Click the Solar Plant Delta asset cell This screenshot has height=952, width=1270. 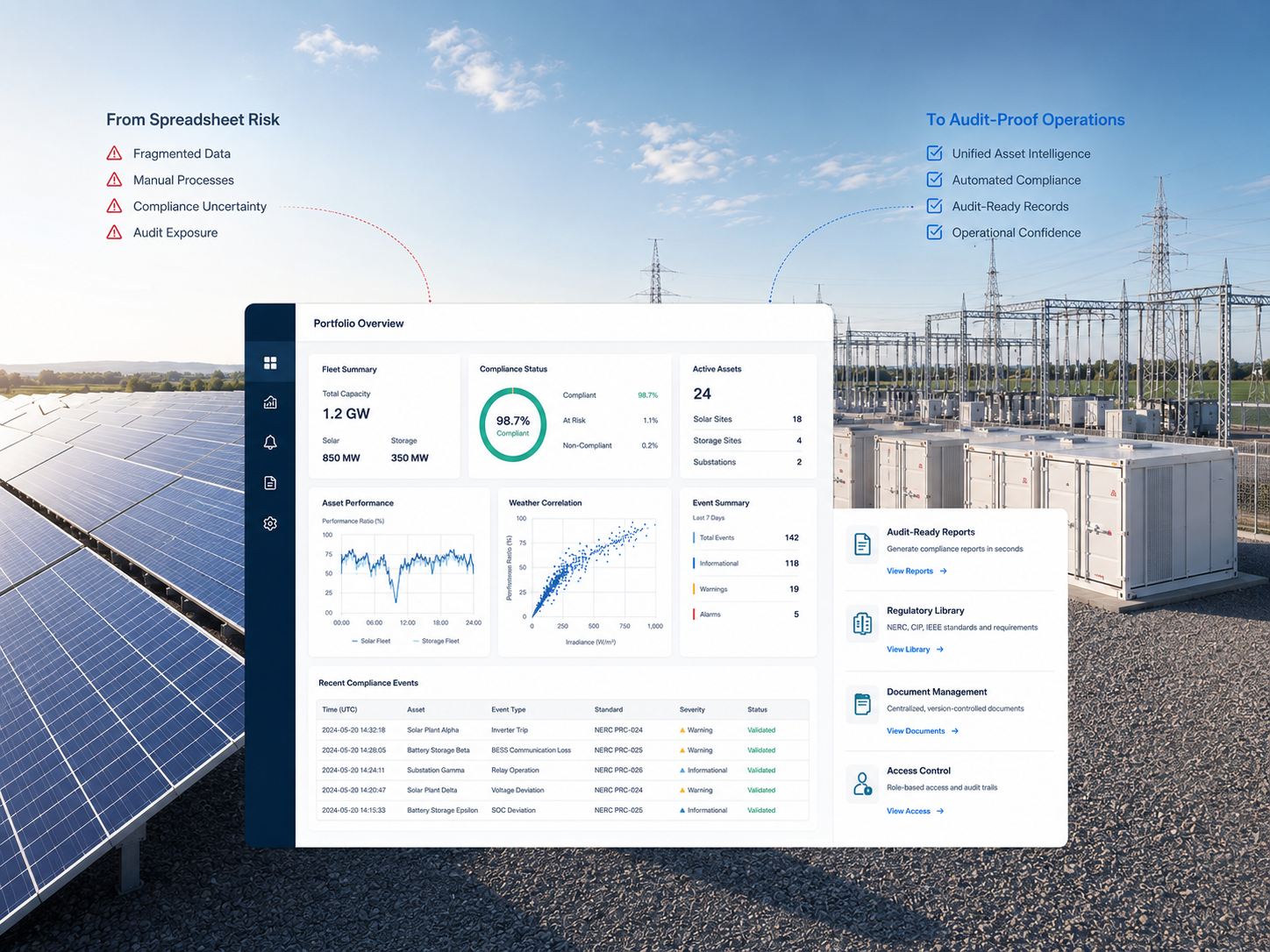tap(432, 791)
